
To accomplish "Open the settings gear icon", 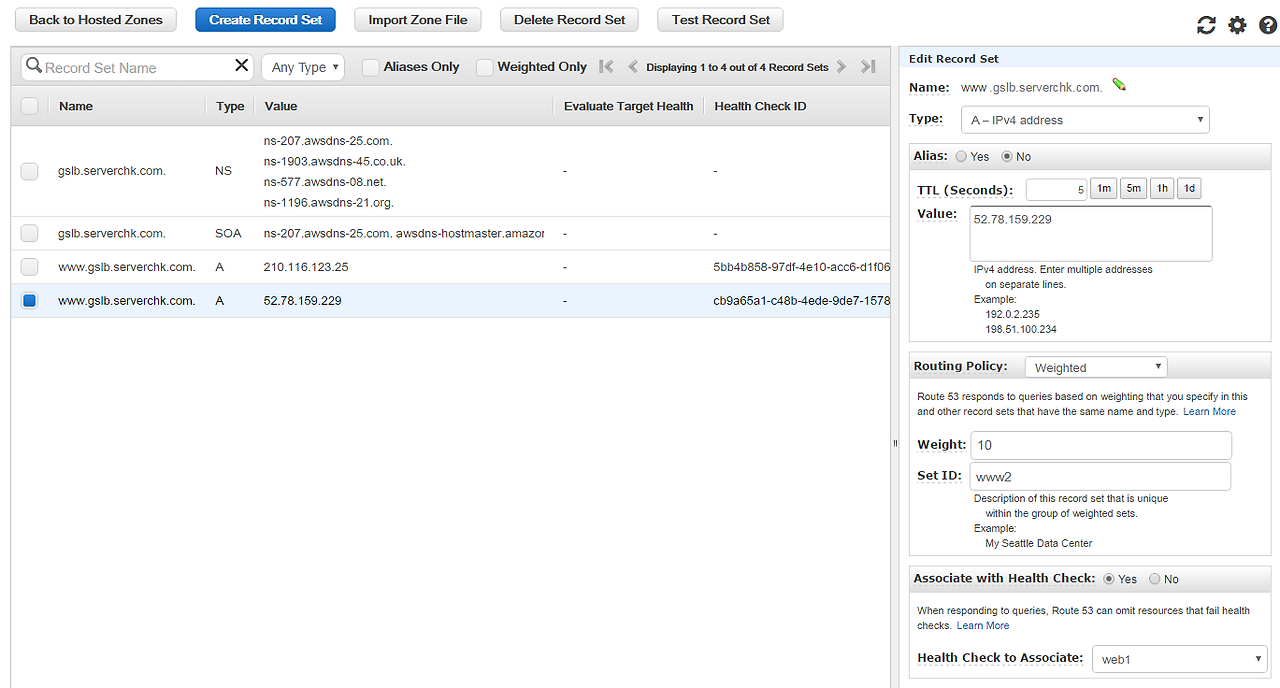I will tap(1237, 26).
